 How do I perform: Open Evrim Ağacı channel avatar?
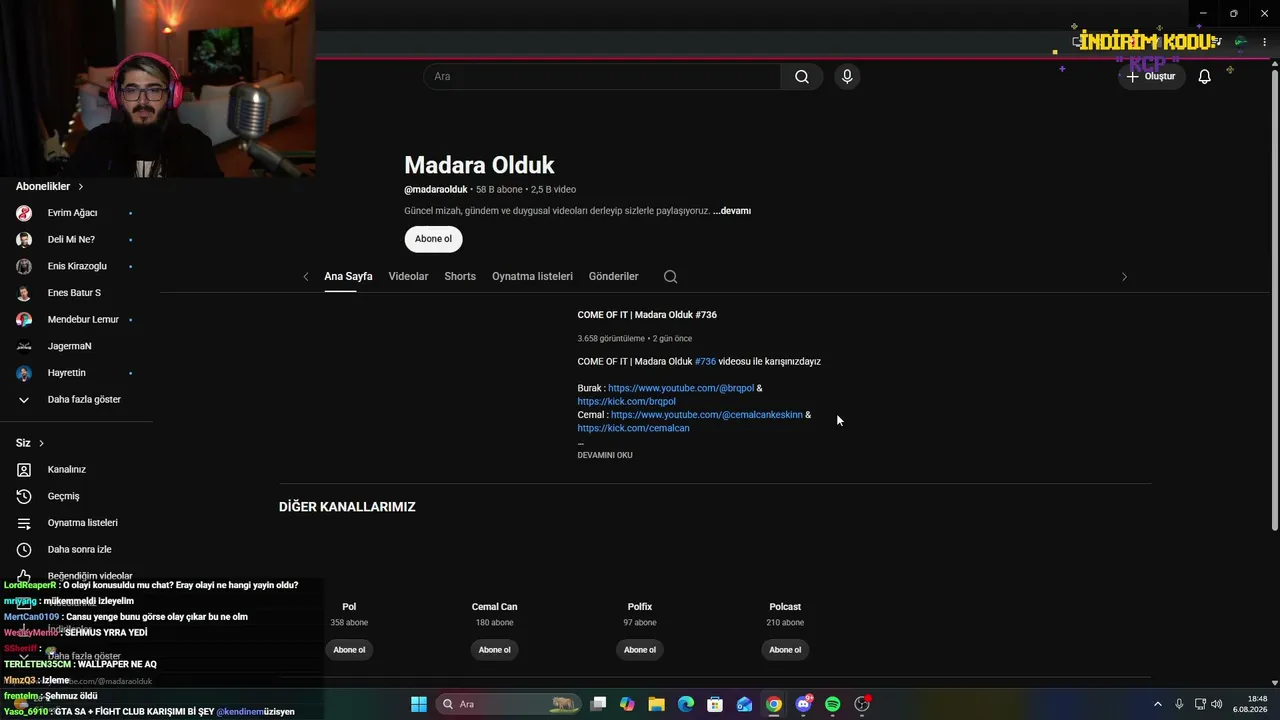coord(24,213)
